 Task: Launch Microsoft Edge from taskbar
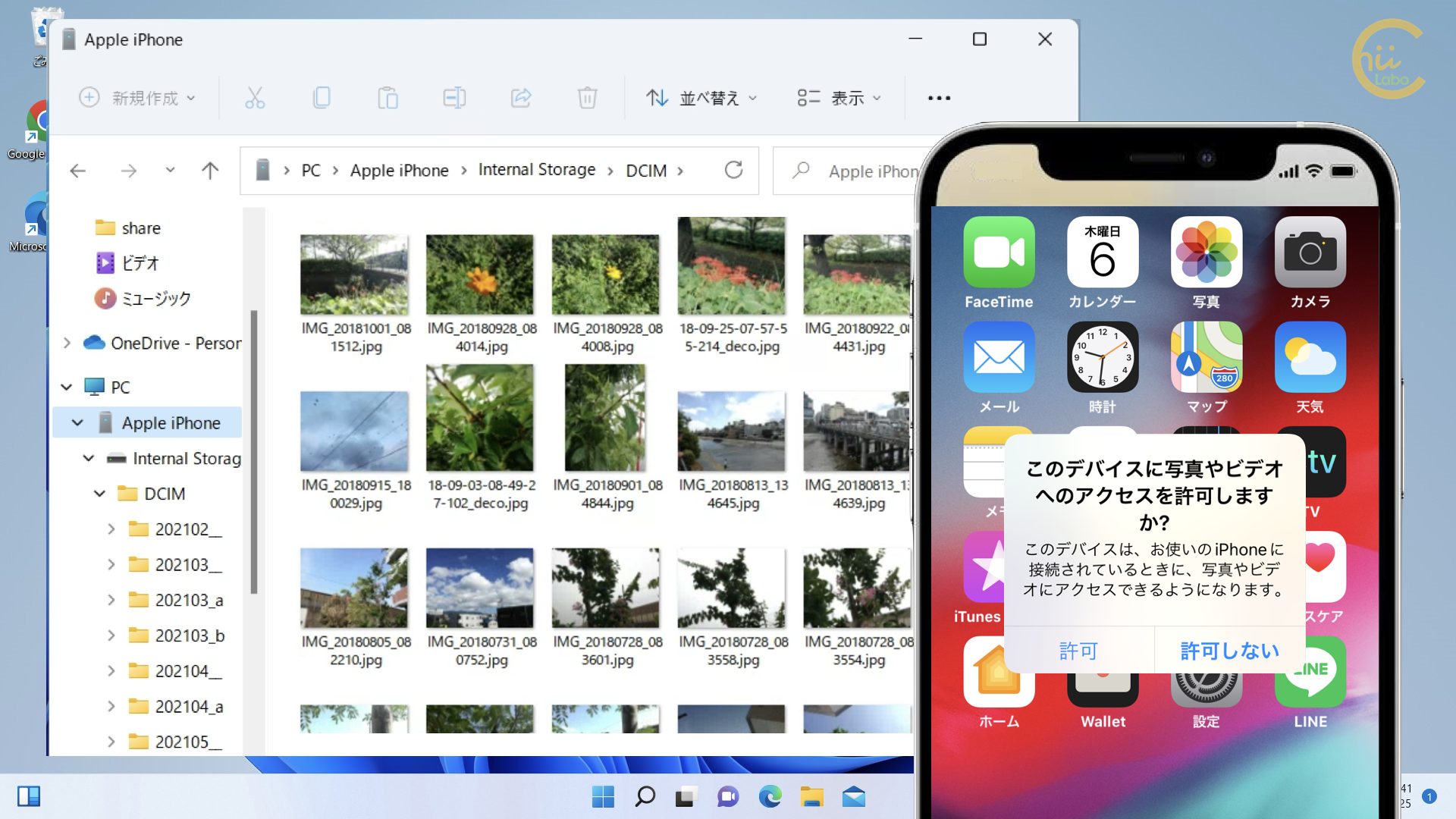coord(770,797)
